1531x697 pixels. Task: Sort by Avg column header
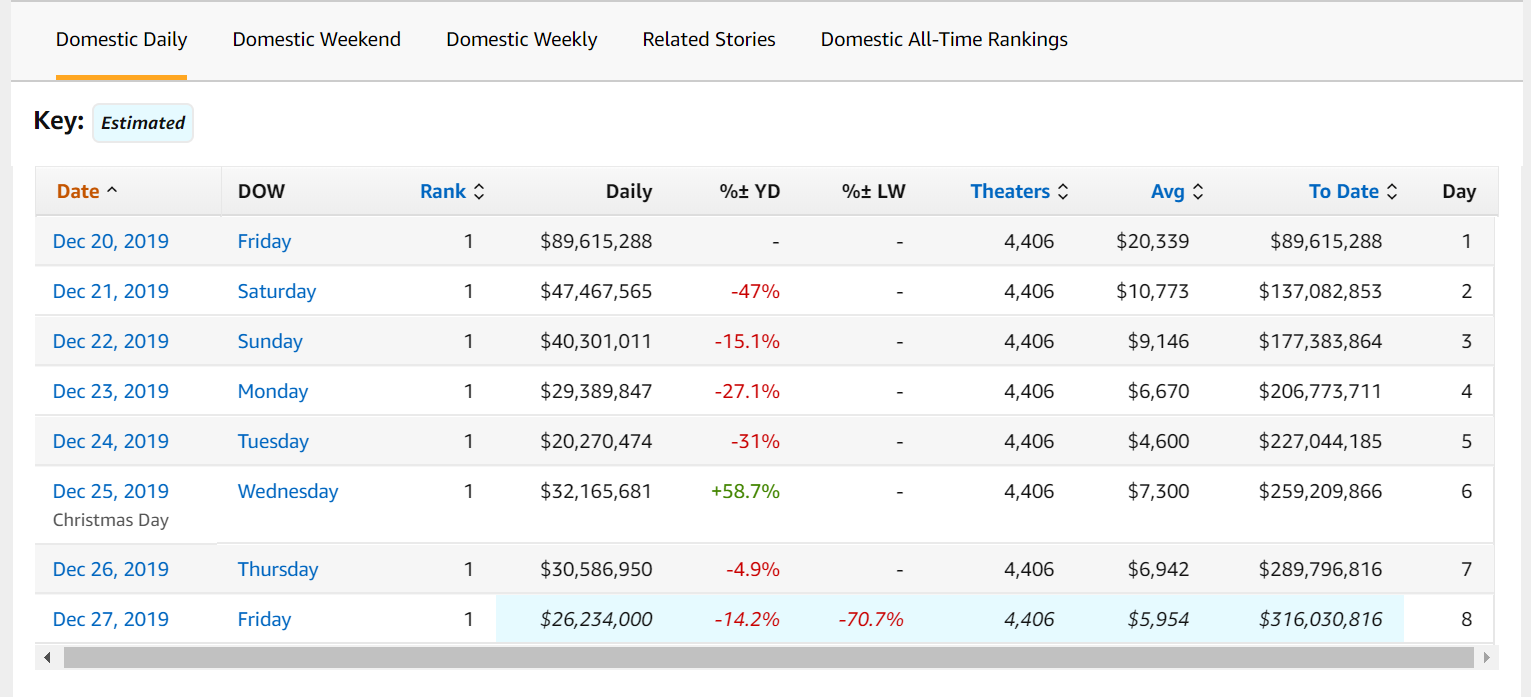1168,191
